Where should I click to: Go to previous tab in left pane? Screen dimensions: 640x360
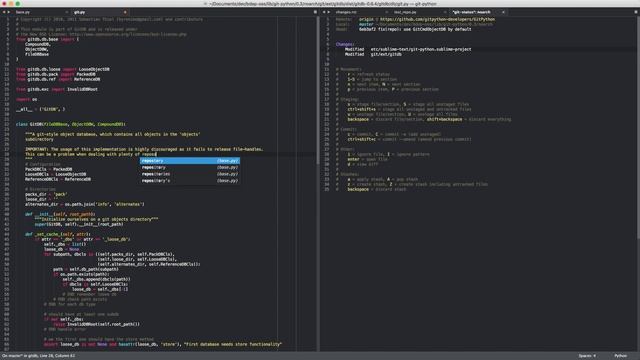(x=4, y=12)
